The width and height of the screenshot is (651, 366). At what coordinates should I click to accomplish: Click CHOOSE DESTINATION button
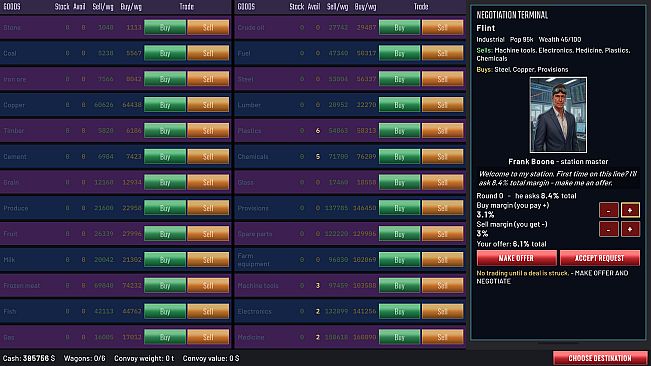pyautogui.click(x=600, y=358)
